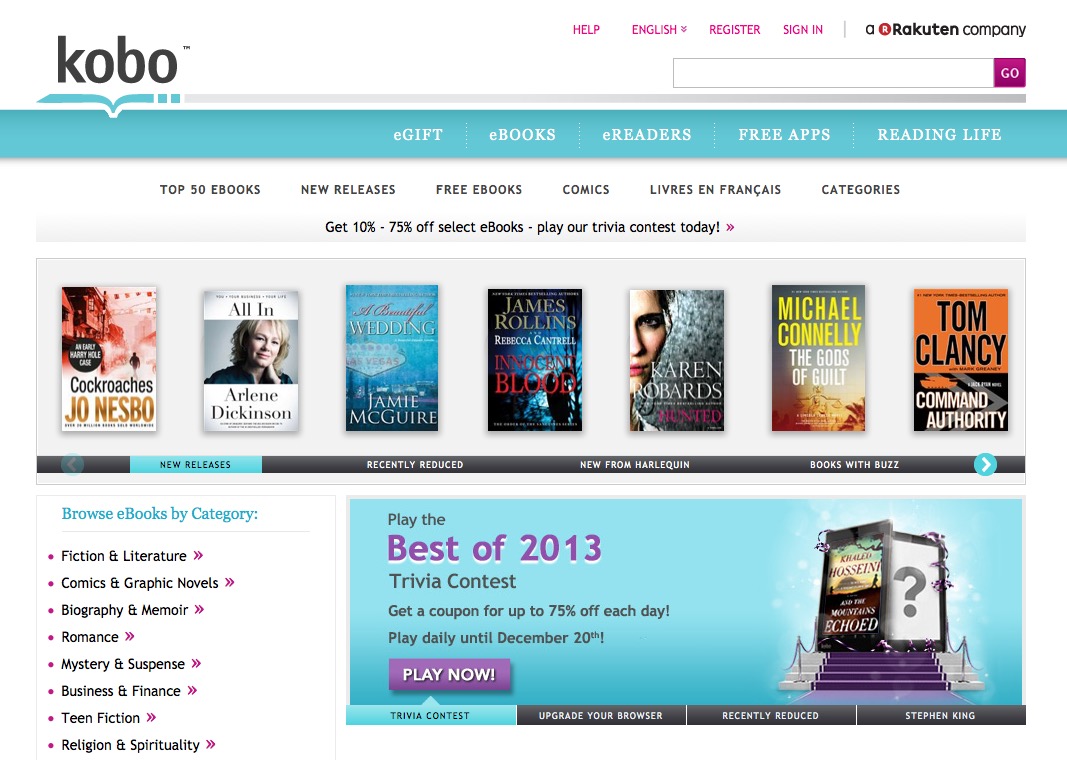Open the FREE APPS section

784,134
